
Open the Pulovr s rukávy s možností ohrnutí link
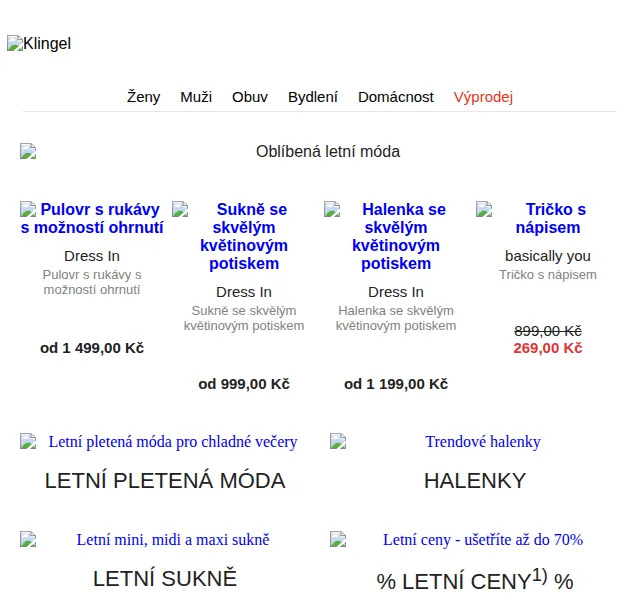point(92,218)
